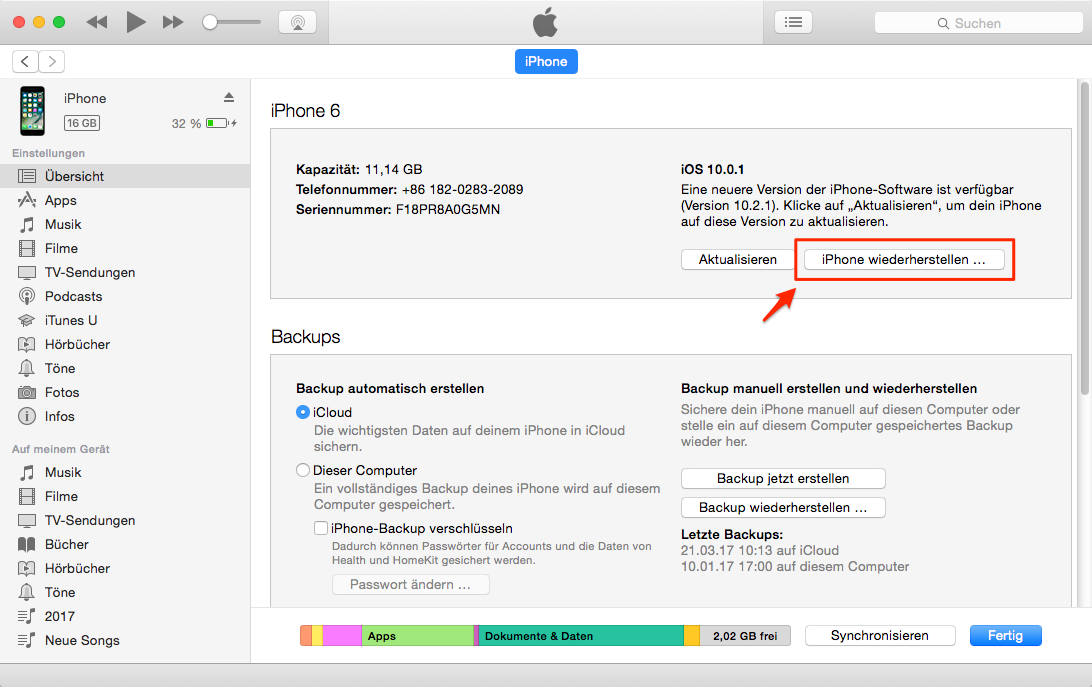
Task: Click the play button in toolbar
Action: [136, 22]
